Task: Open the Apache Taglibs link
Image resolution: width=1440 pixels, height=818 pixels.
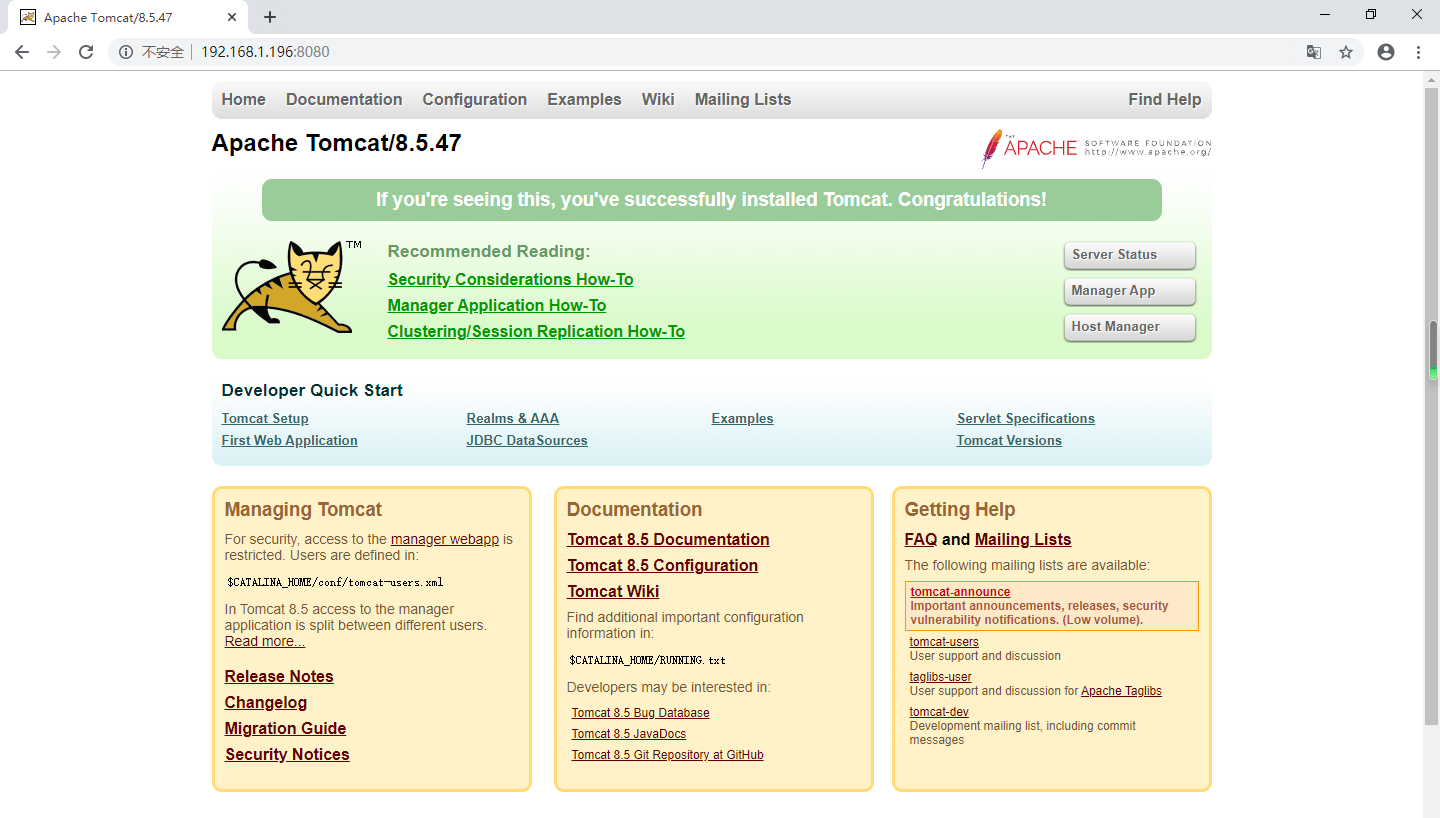Action: click(1122, 691)
